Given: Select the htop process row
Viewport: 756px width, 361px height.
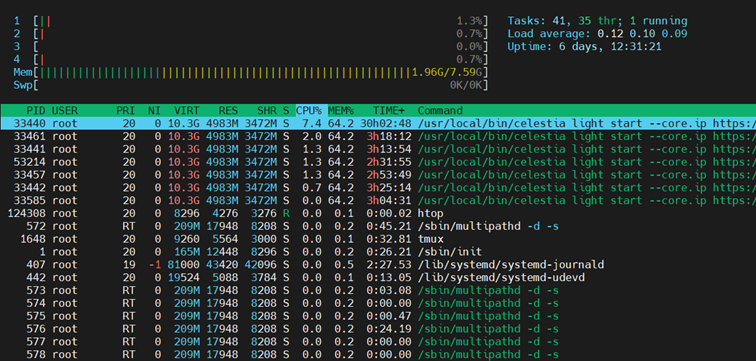Looking at the screenshot, I should pos(378,213).
